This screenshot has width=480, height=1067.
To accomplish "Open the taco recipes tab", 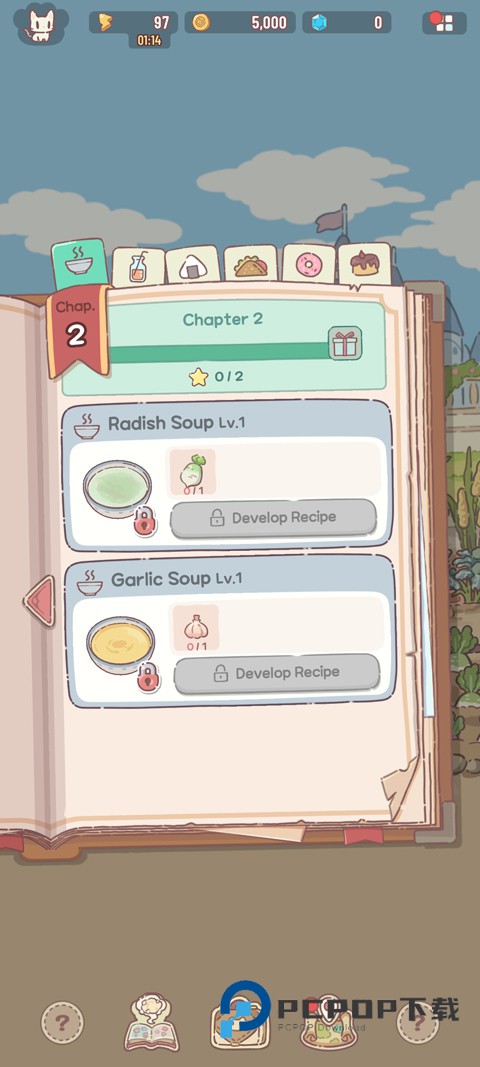I will [250, 264].
